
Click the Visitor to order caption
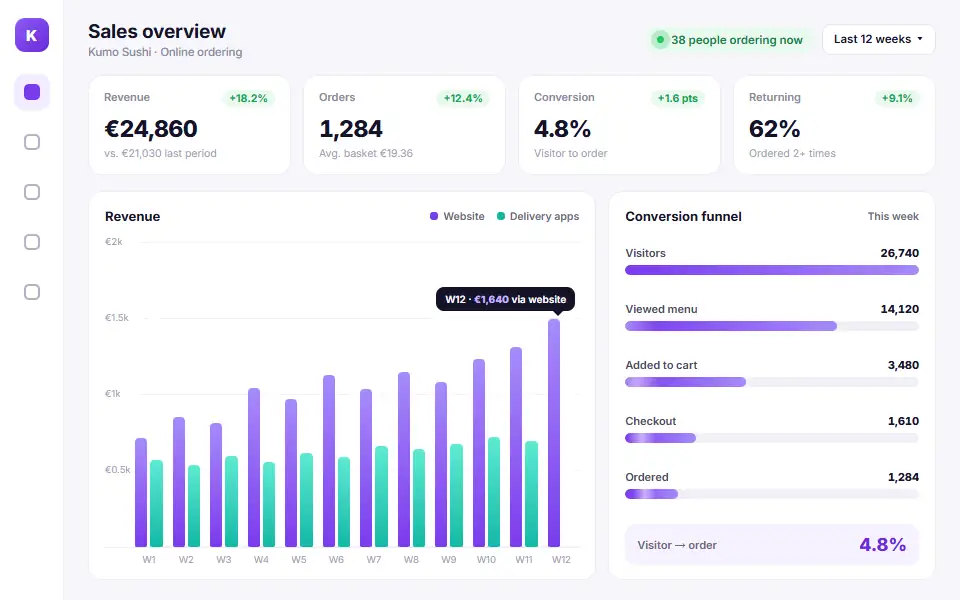tap(571, 153)
